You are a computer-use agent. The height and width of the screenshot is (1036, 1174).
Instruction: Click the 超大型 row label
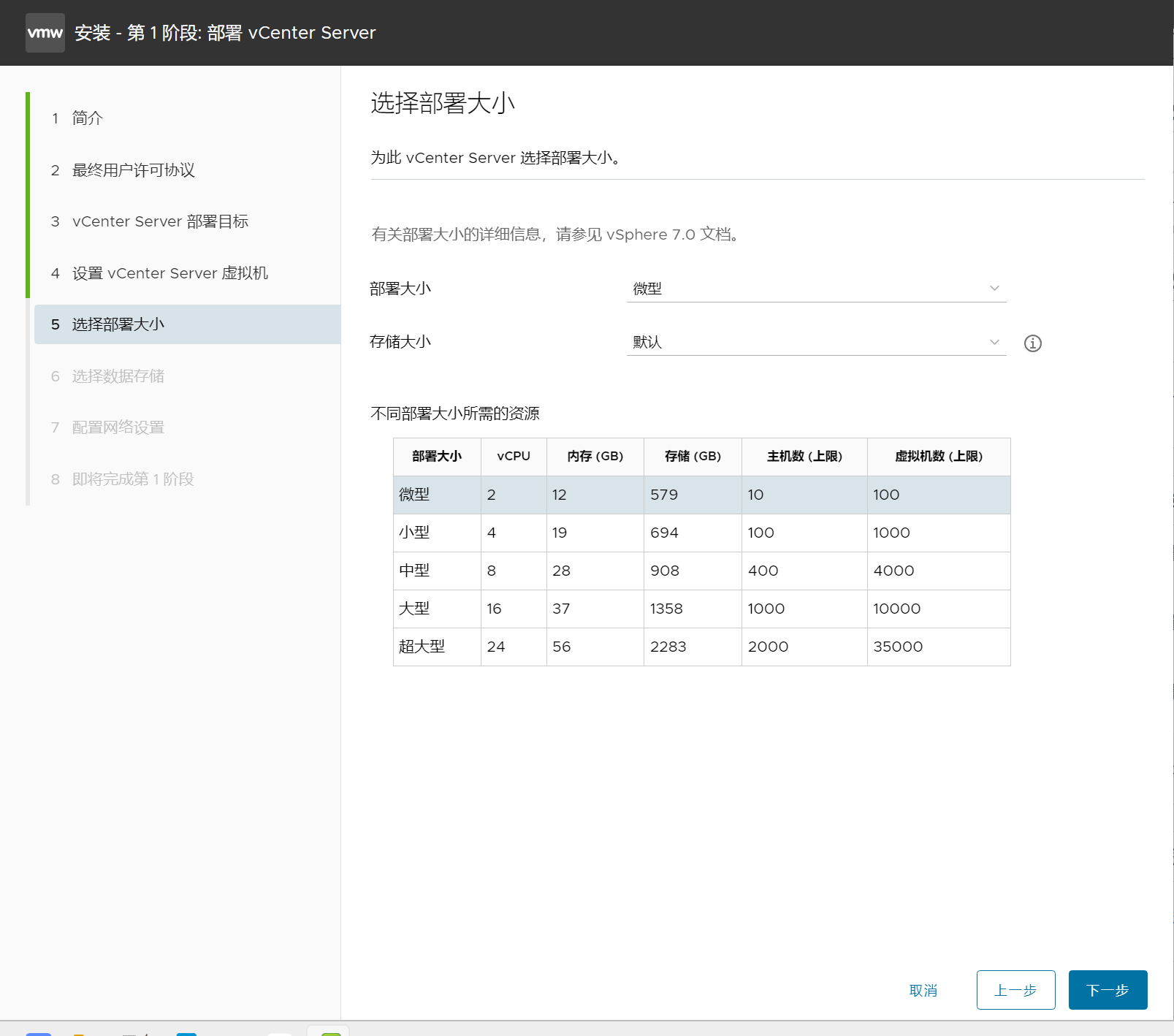pos(422,647)
